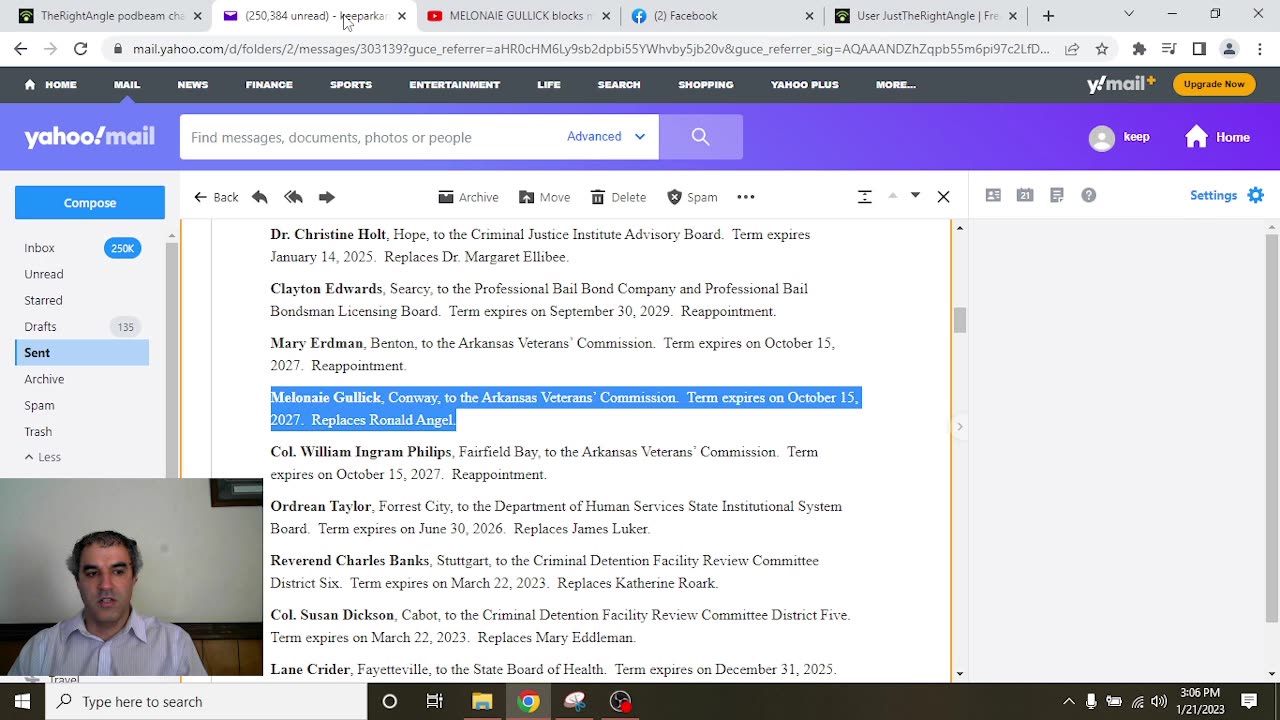
Task: Click Windows Start button
Action: (x=22, y=701)
